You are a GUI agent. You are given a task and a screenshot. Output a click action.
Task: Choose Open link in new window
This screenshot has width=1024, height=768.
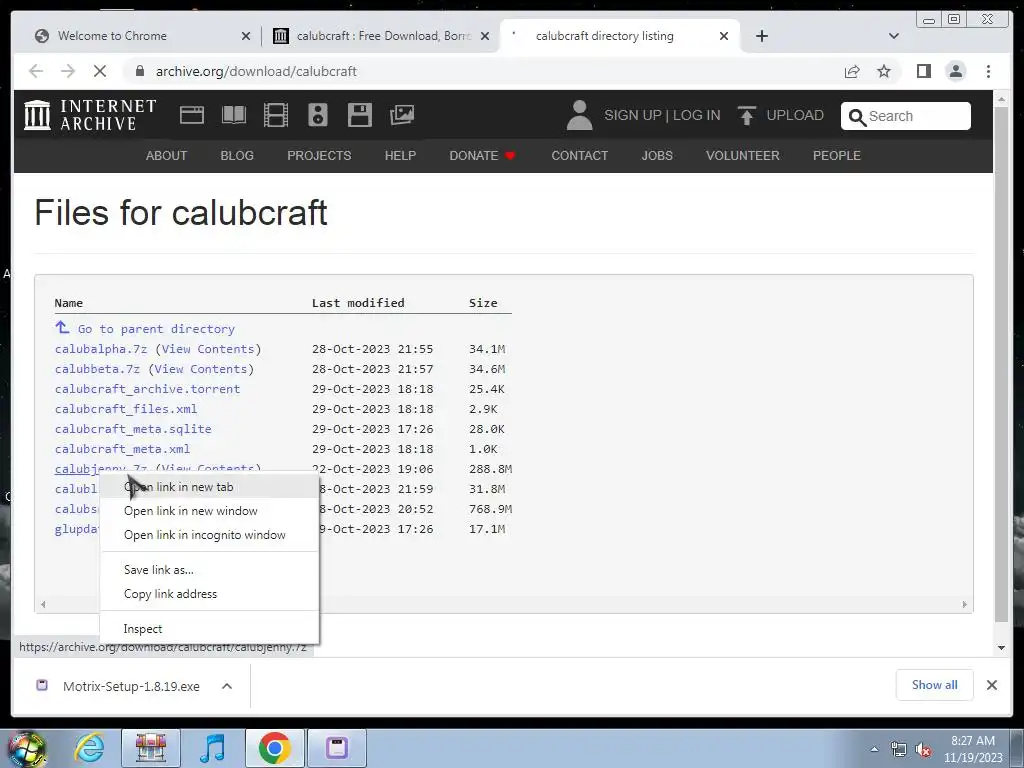[x=210, y=511]
